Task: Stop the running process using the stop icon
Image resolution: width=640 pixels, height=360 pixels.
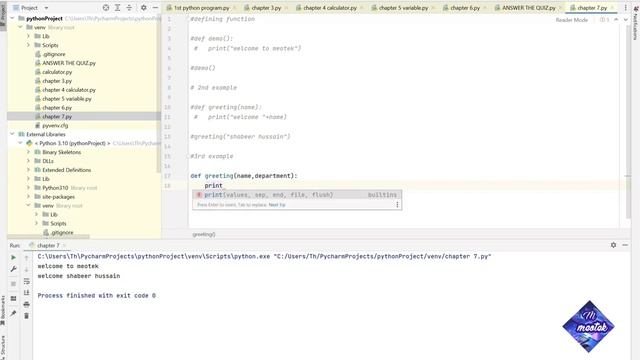Action: point(13,284)
